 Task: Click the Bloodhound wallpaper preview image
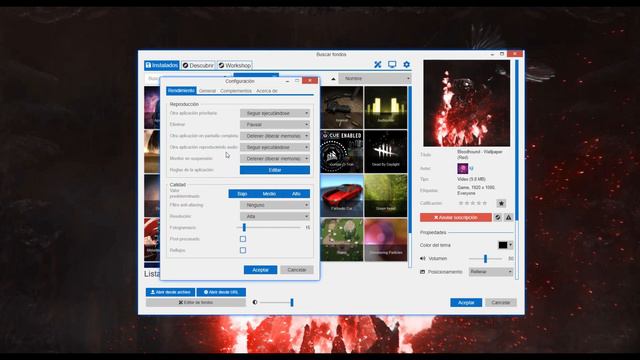point(467,103)
